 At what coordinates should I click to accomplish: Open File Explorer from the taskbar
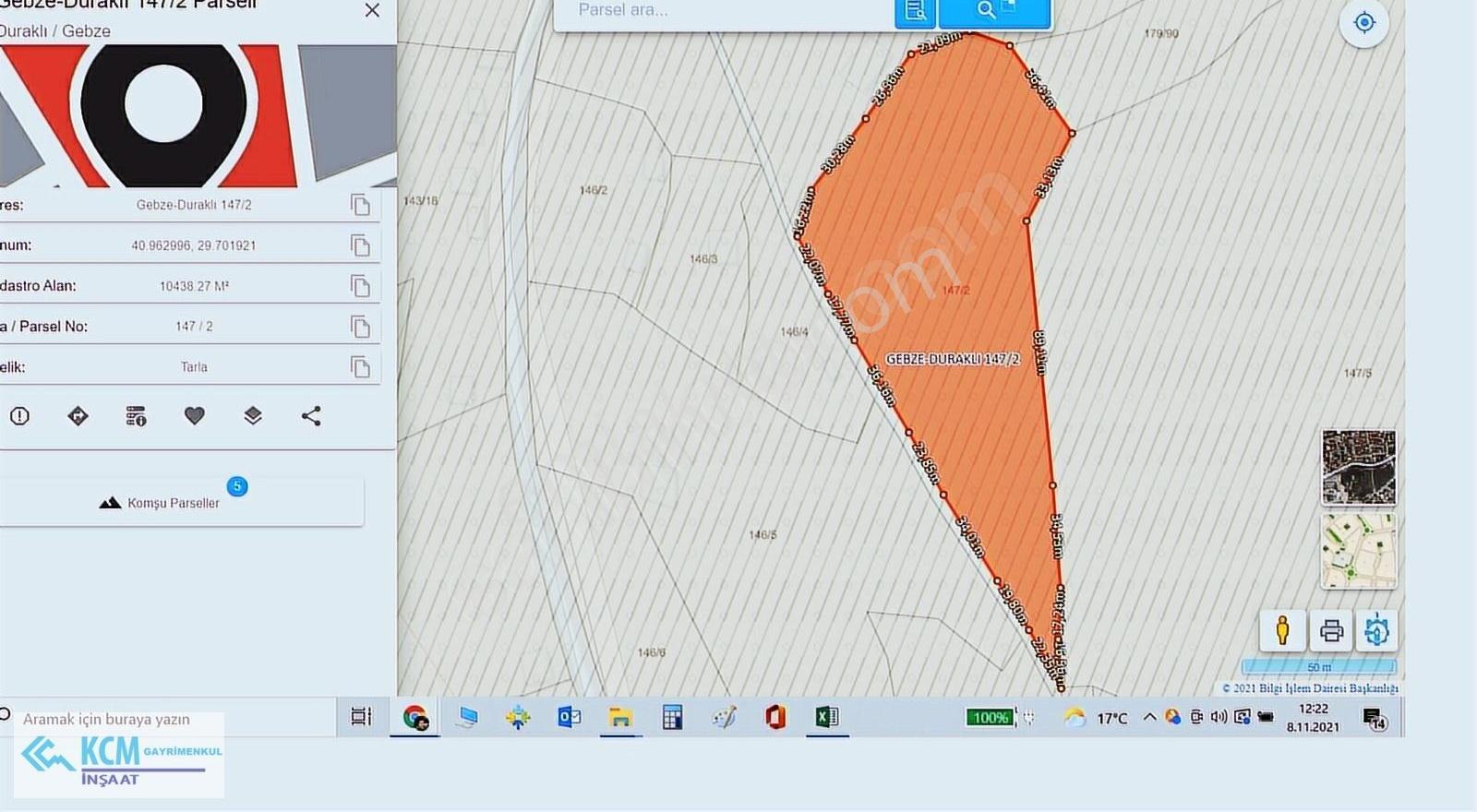620,717
